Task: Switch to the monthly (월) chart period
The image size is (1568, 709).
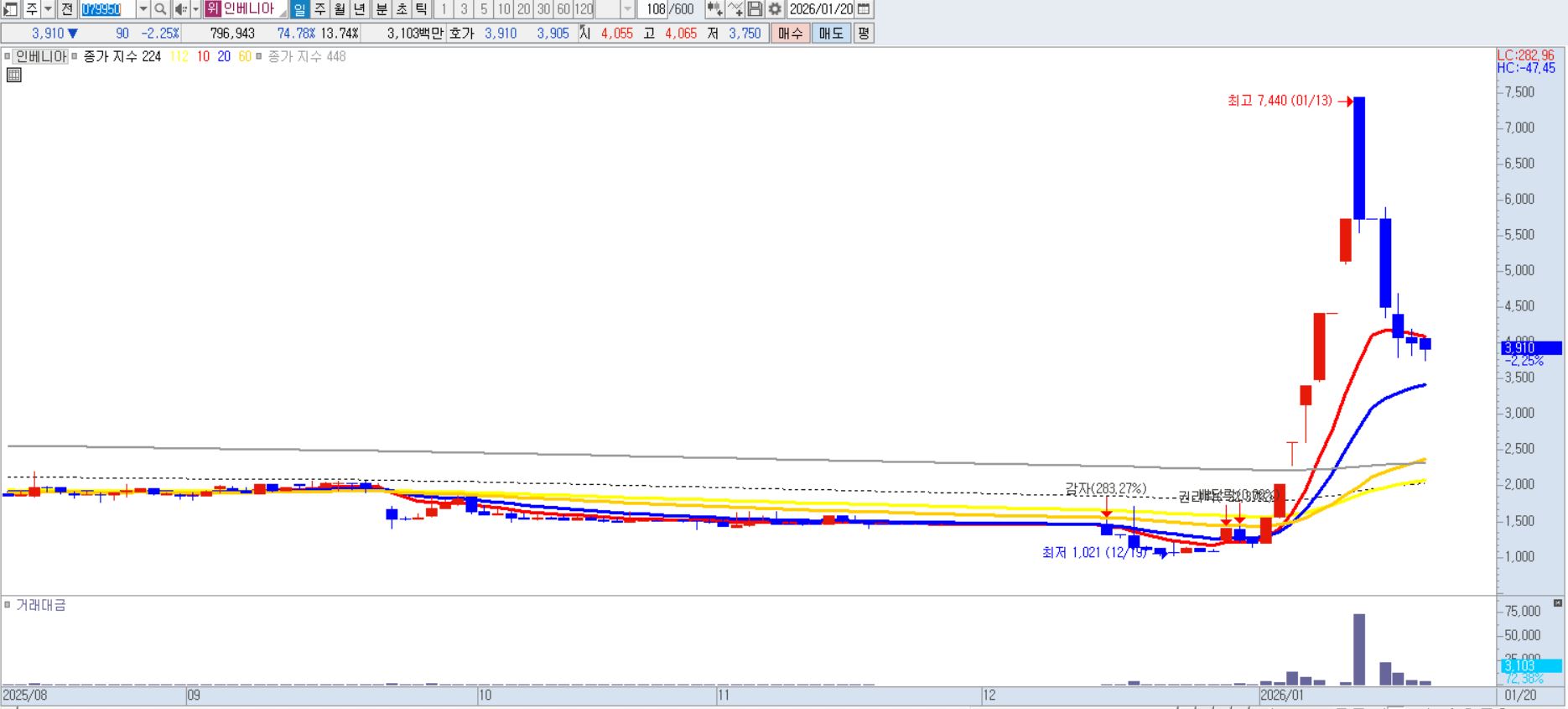Action: click(x=340, y=9)
